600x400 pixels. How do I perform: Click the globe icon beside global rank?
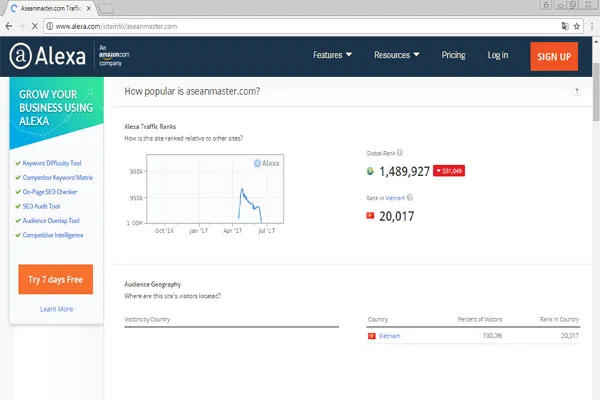pos(370,171)
